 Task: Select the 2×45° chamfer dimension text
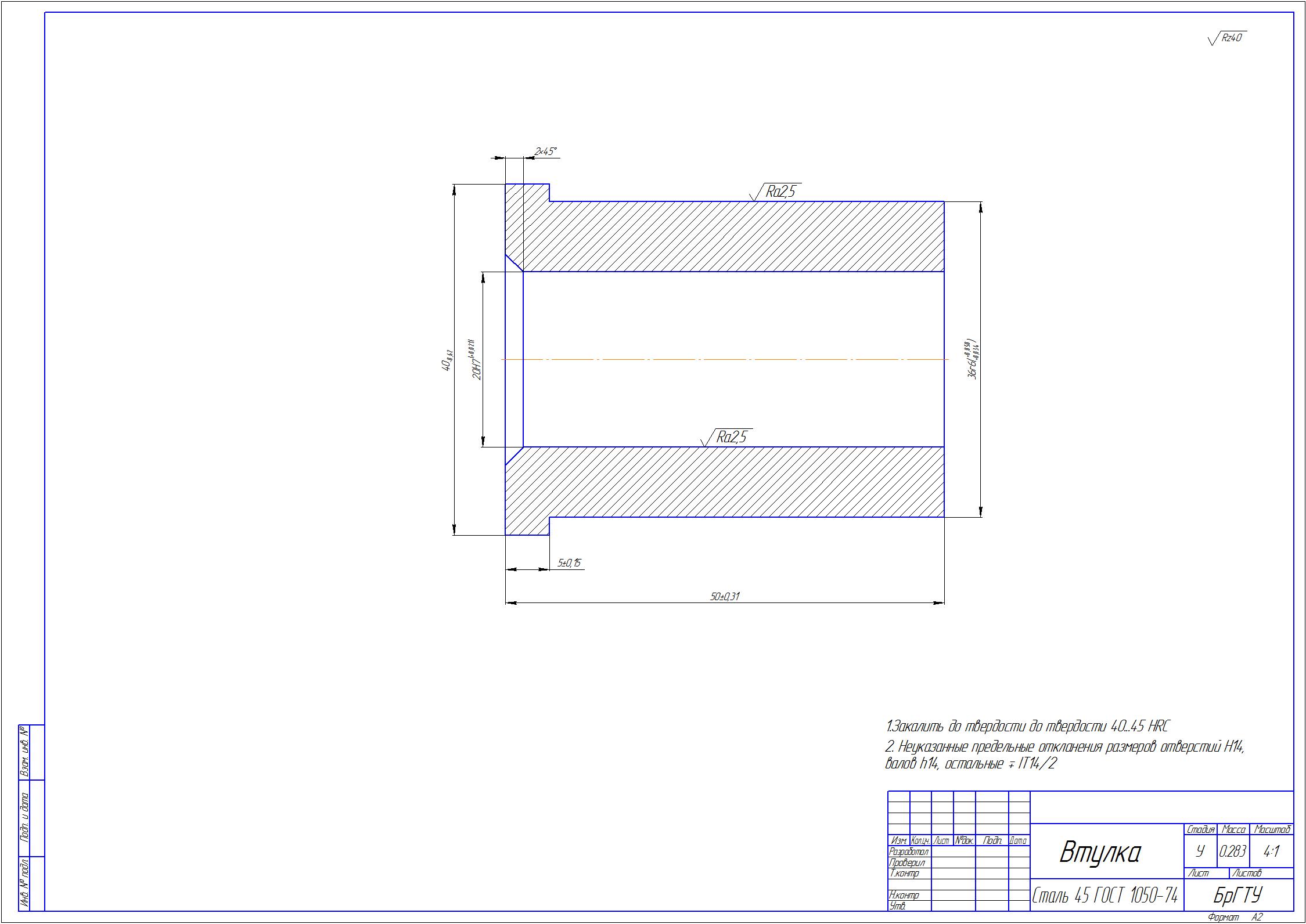(x=545, y=151)
